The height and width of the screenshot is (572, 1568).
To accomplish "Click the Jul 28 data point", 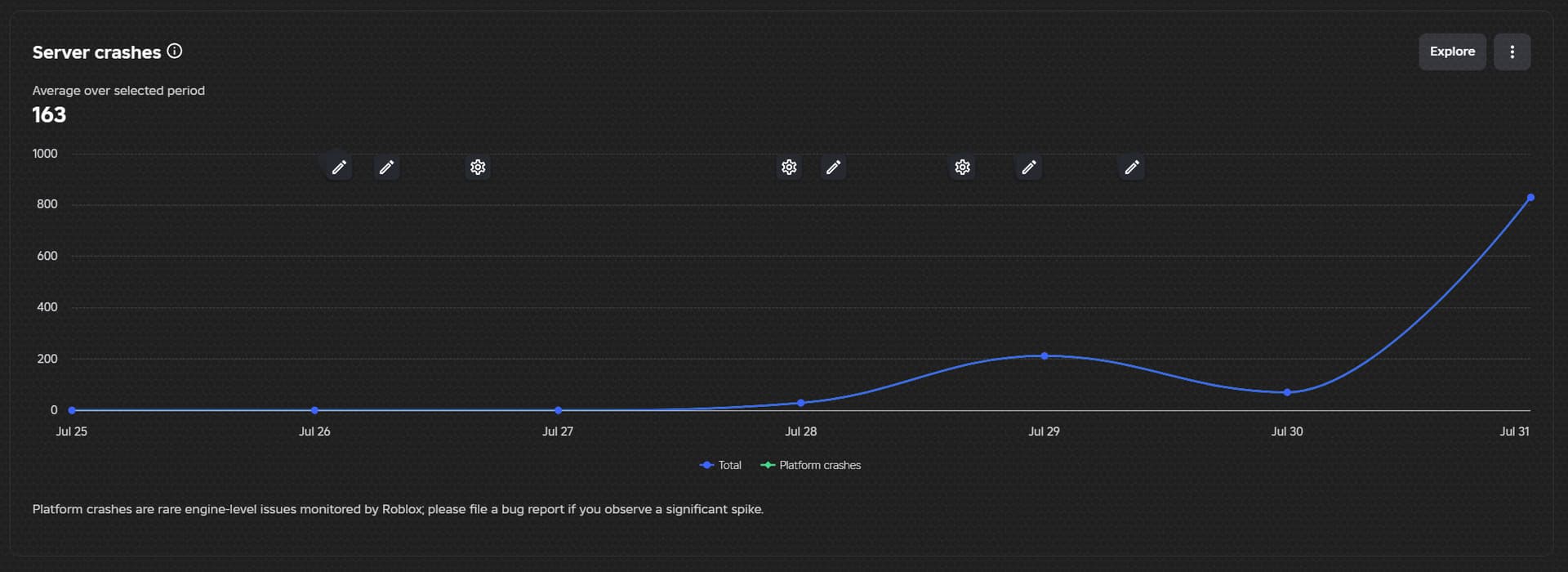I will (801, 403).
